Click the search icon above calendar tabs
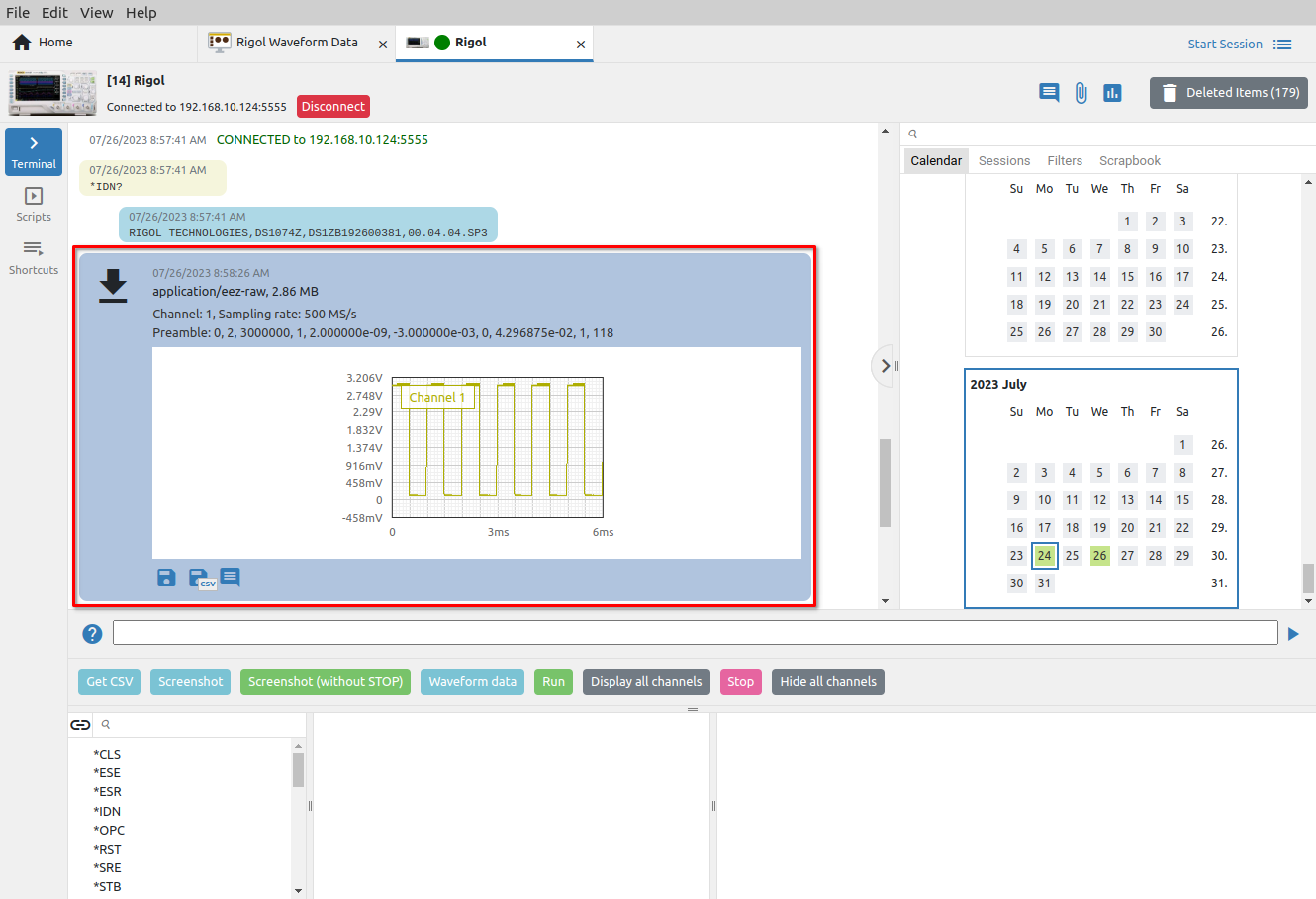Screen dimensions: 1316x899 click(913, 134)
